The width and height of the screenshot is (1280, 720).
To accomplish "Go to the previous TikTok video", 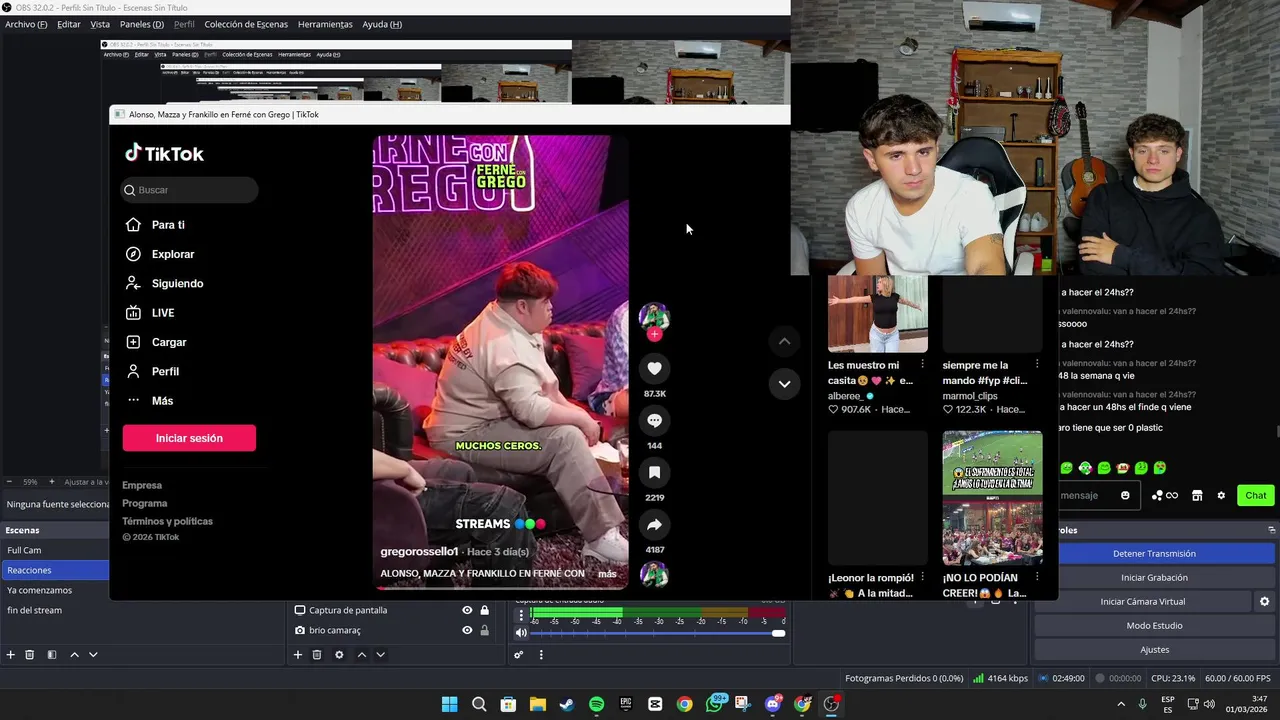I will point(784,341).
